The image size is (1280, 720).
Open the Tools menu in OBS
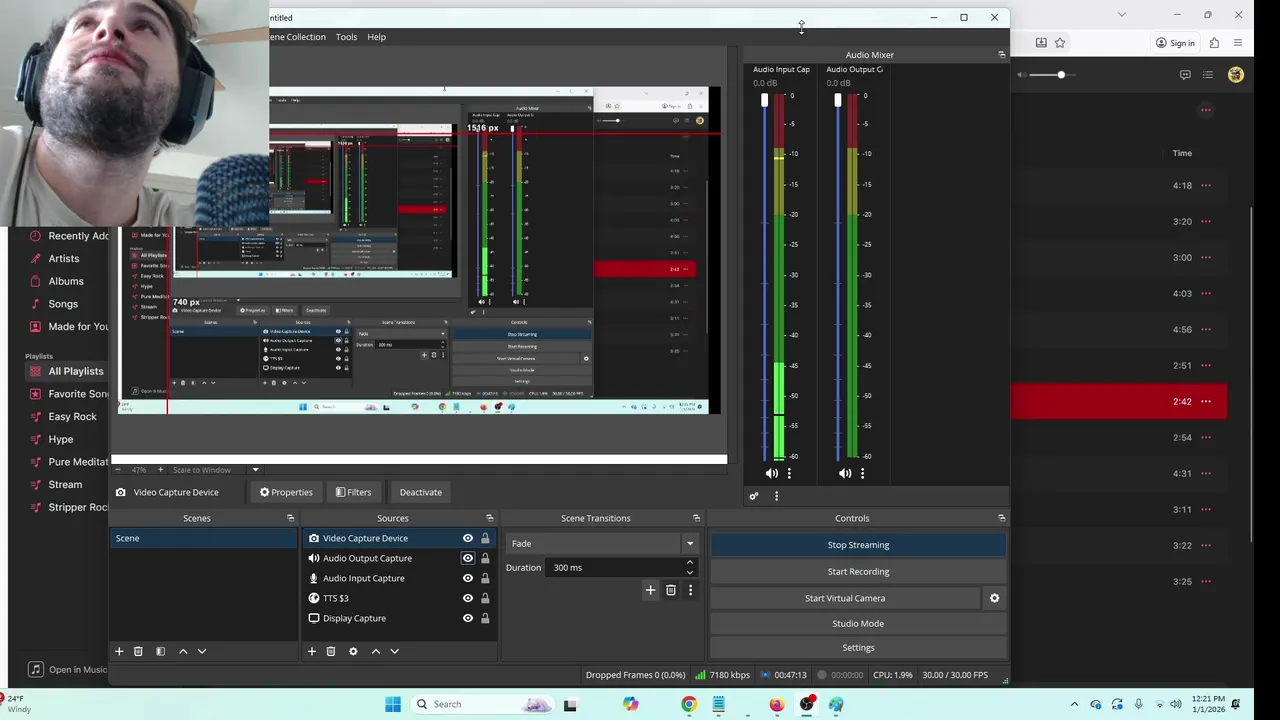click(346, 37)
